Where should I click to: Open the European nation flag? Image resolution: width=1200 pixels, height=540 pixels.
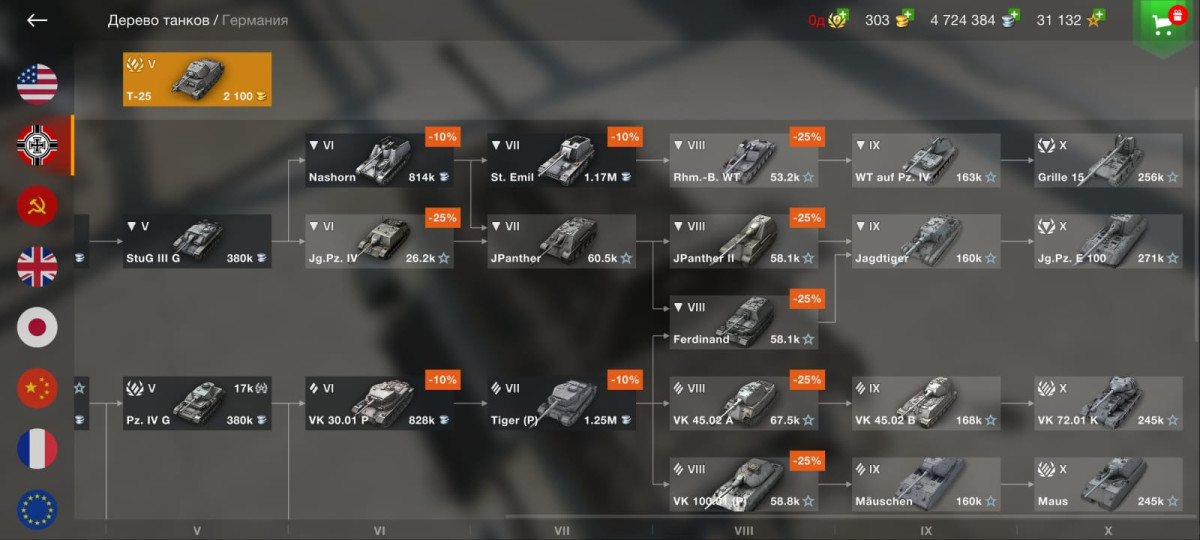(x=37, y=510)
